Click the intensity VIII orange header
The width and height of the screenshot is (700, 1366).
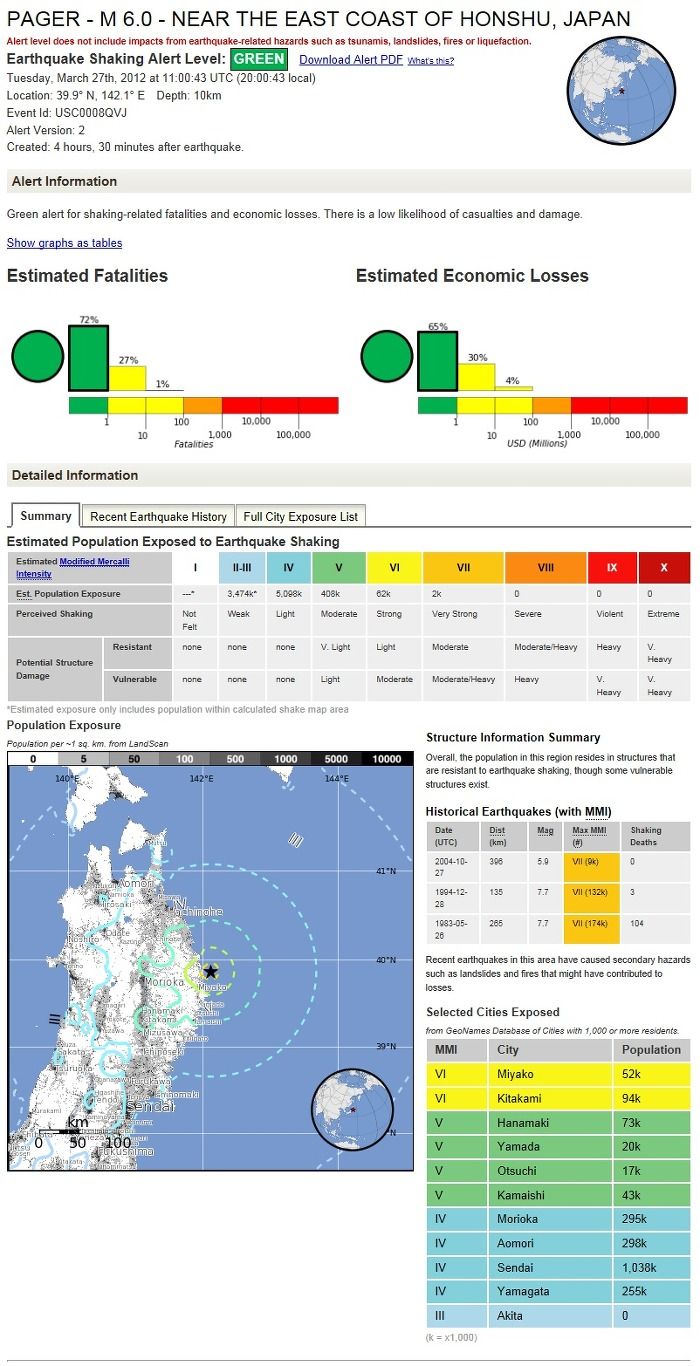tap(545, 567)
